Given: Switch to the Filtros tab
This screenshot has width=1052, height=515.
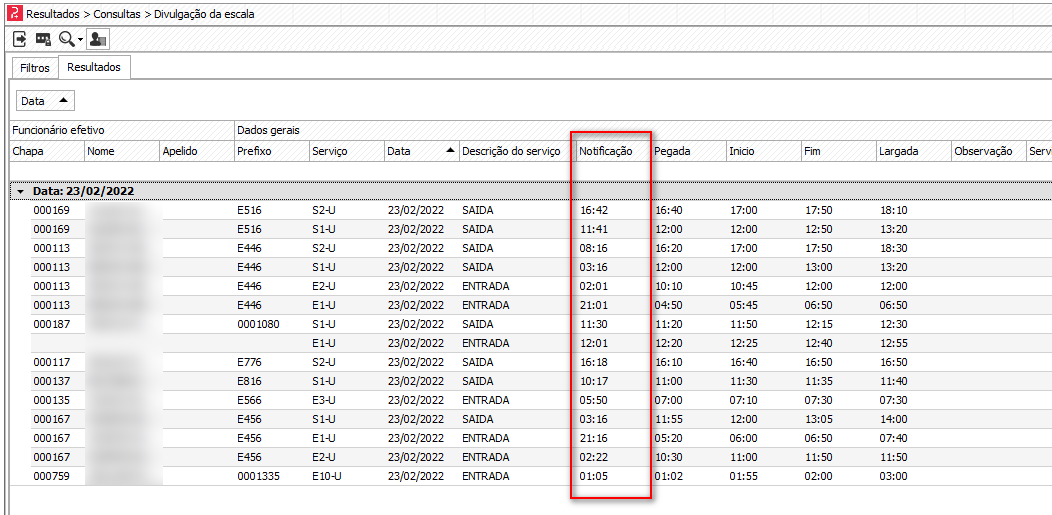Looking at the screenshot, I should pos(35,68).
